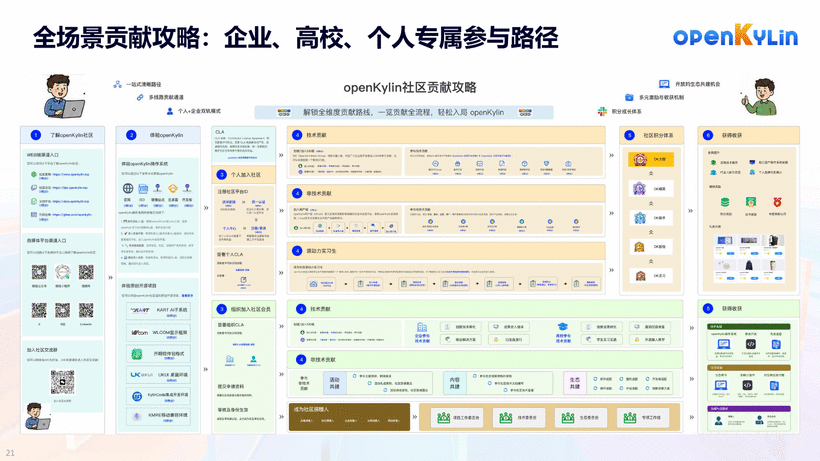Open the LinkedIn QR code
820x461 pixels.
click(86, 310)
